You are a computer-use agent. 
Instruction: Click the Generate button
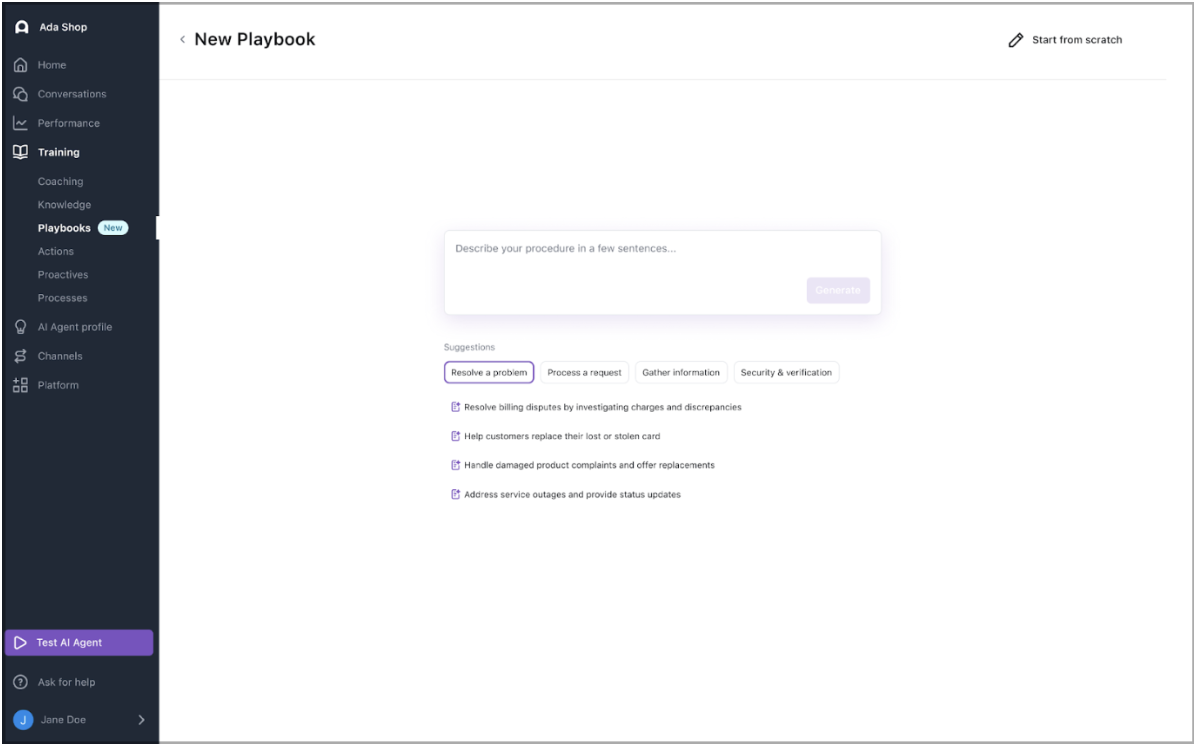coord(838,290)
